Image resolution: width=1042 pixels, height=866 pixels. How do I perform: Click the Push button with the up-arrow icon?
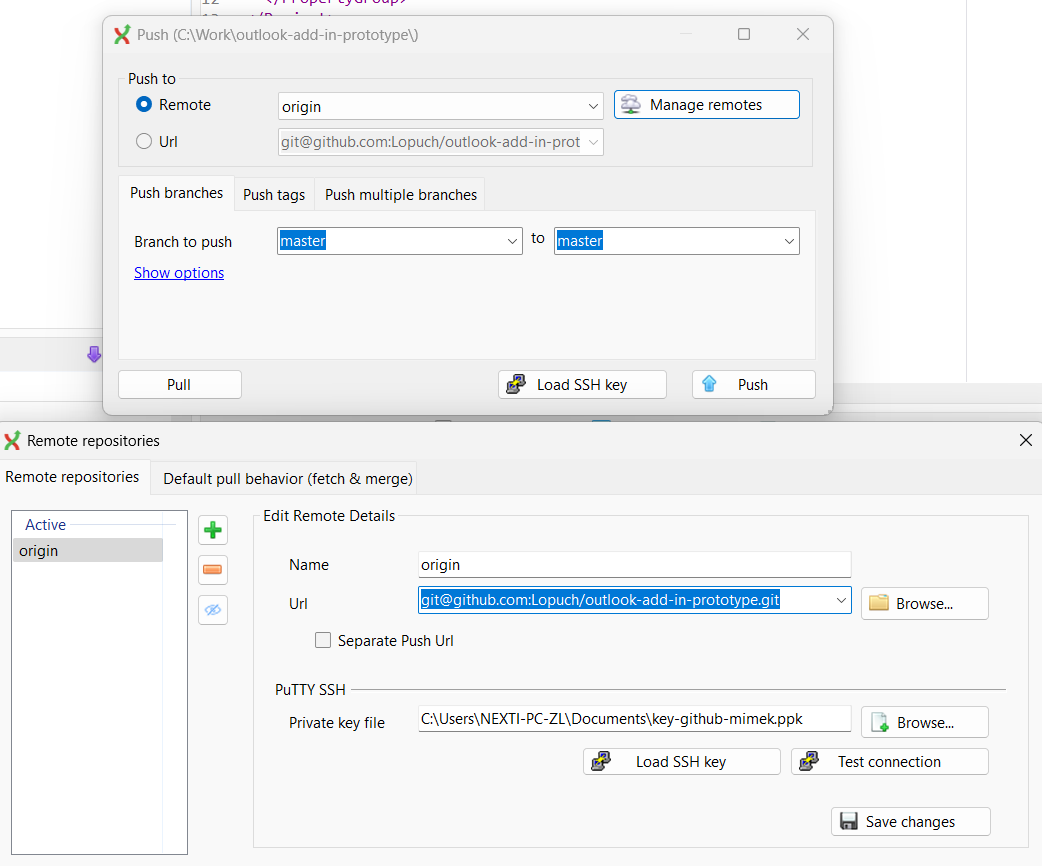pos(753,384)
